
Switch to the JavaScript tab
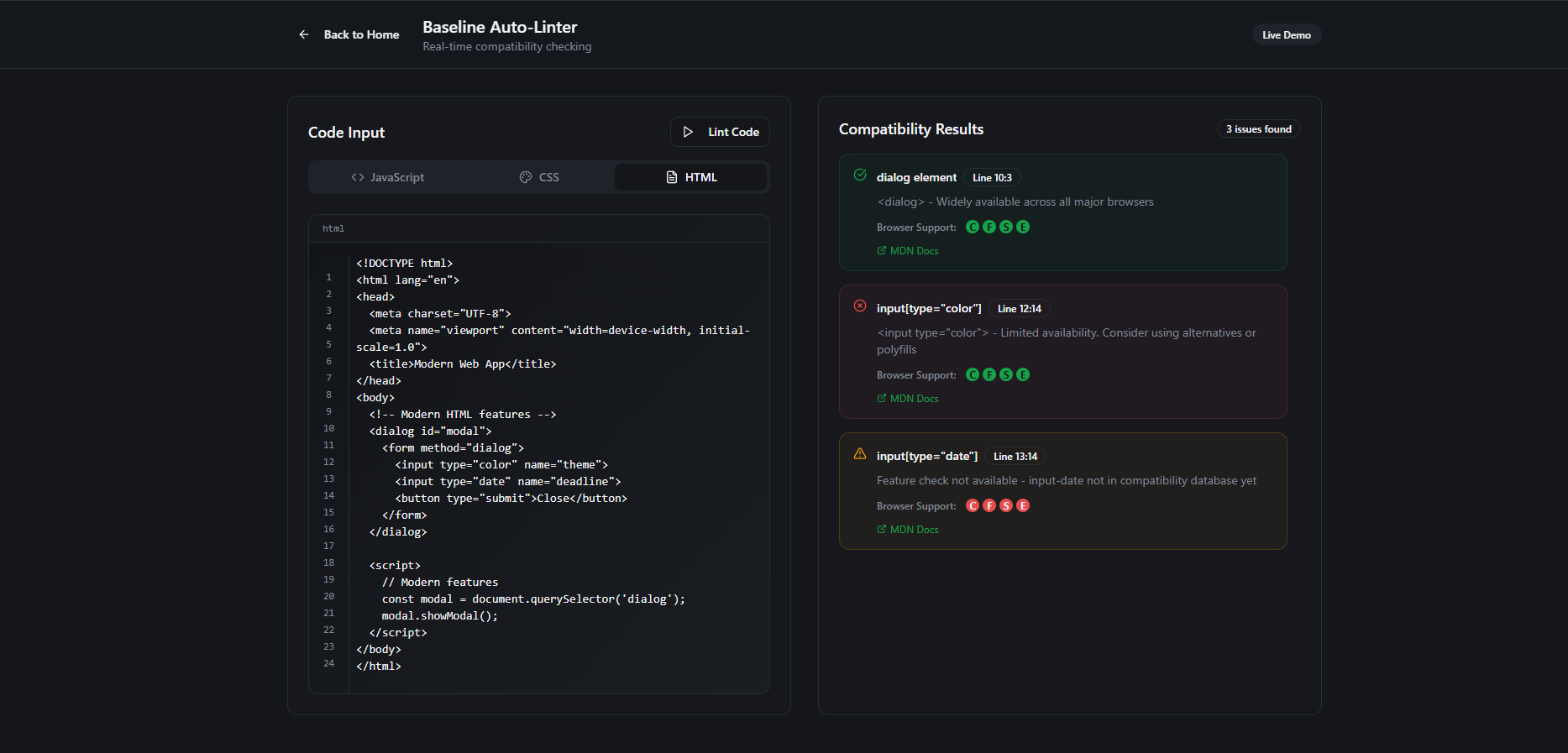387,177
